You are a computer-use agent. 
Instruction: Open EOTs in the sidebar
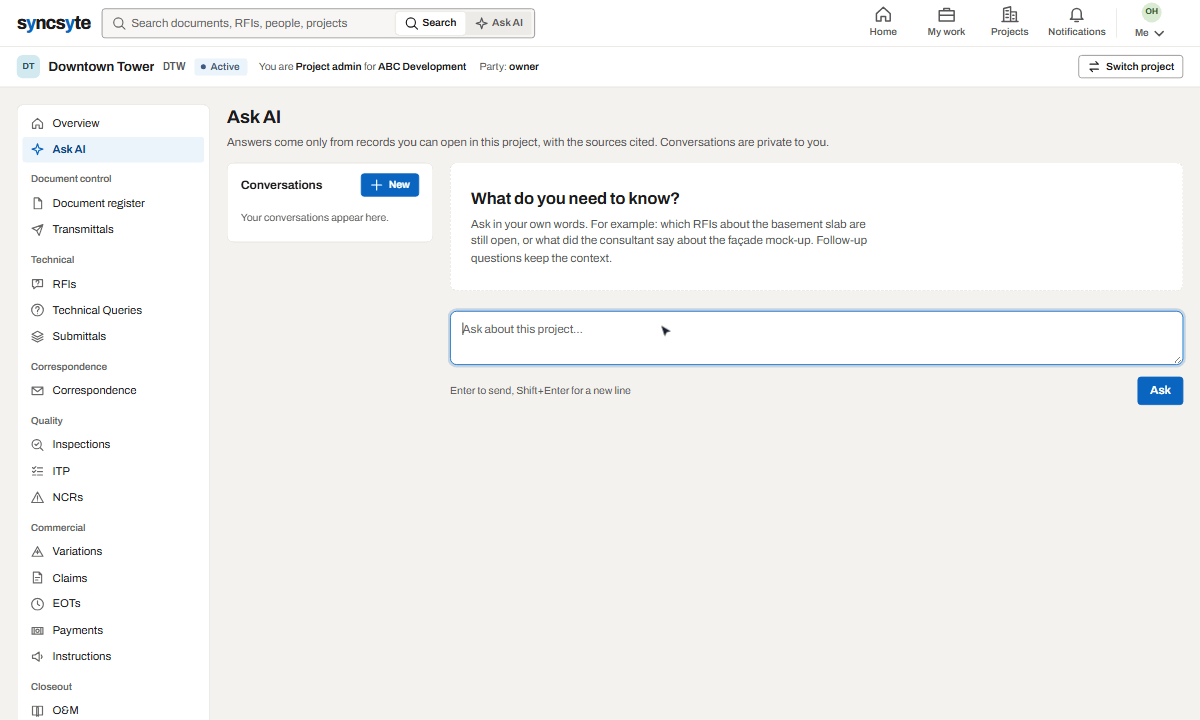point(113,604)
